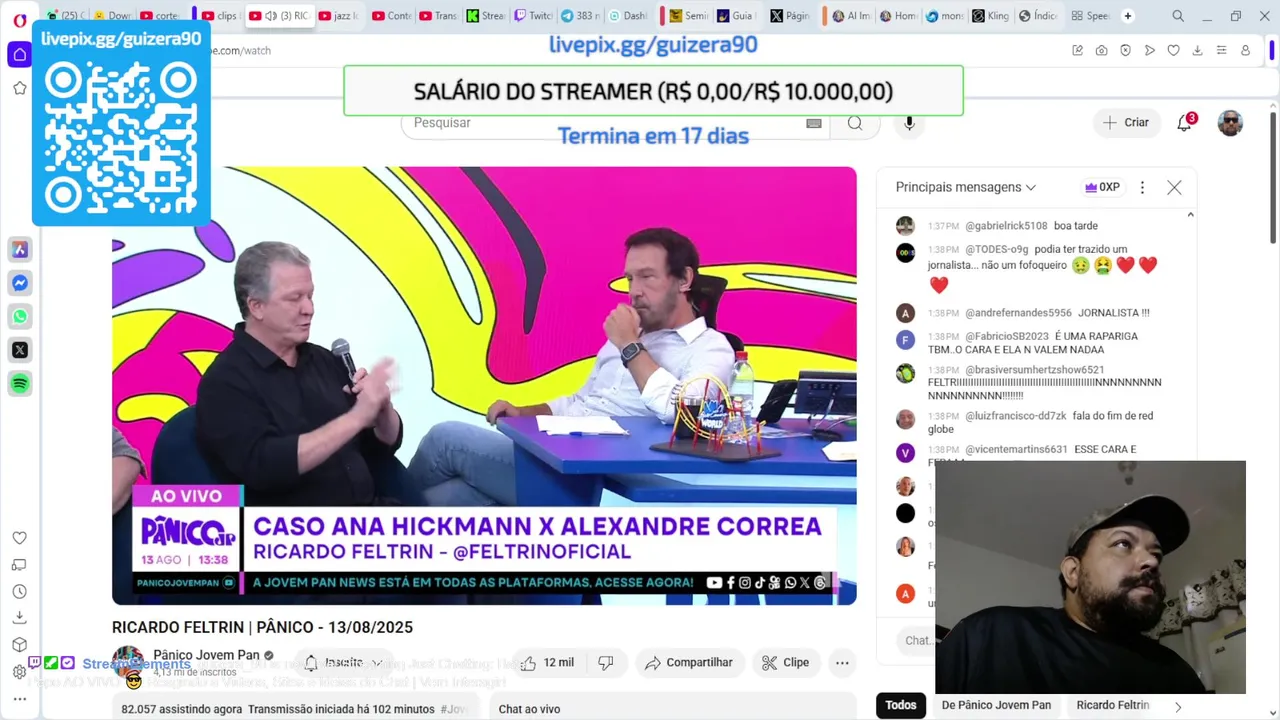Image resolution: width=1280 pixels, height=720 pixels.
Task: Open Opera main menu logo
Action: pyautogui.click(x=20, y=20)
